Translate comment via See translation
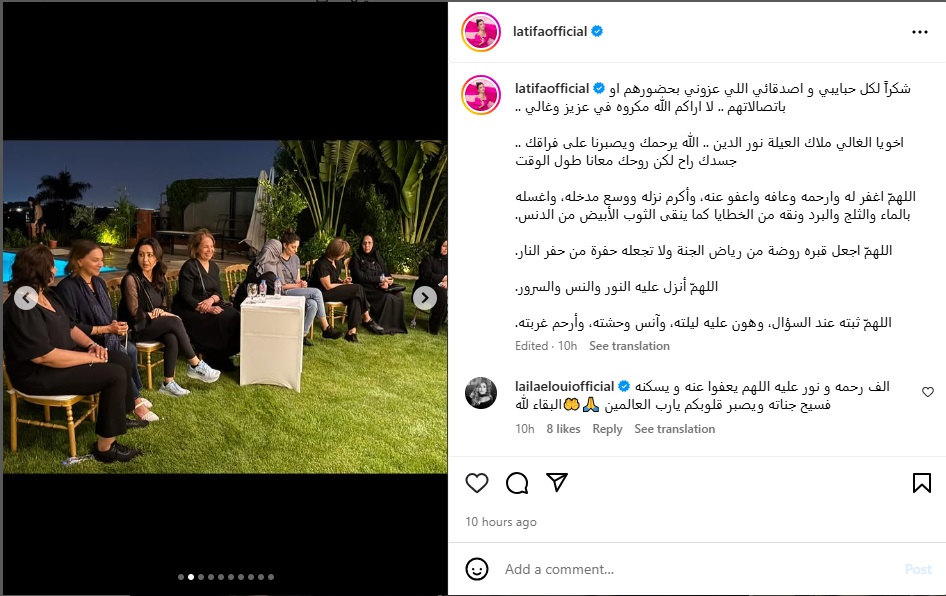Image resolution: width=946 pixels, height=596 pixels. (675, 429)
